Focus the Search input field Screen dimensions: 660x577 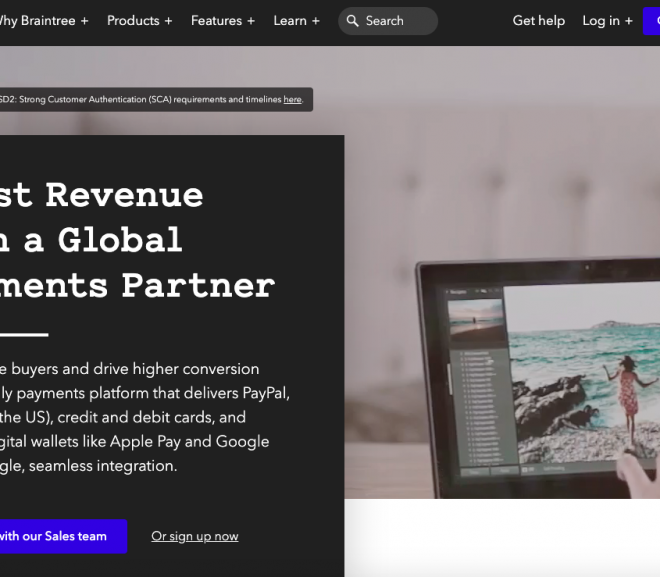388,21
